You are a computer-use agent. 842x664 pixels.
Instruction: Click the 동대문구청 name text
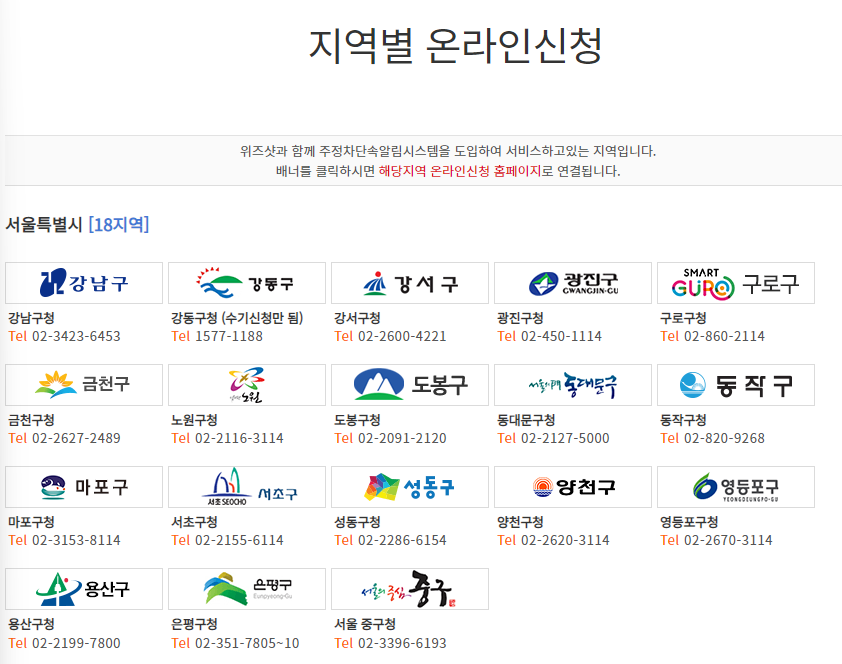tap(526, 420)
